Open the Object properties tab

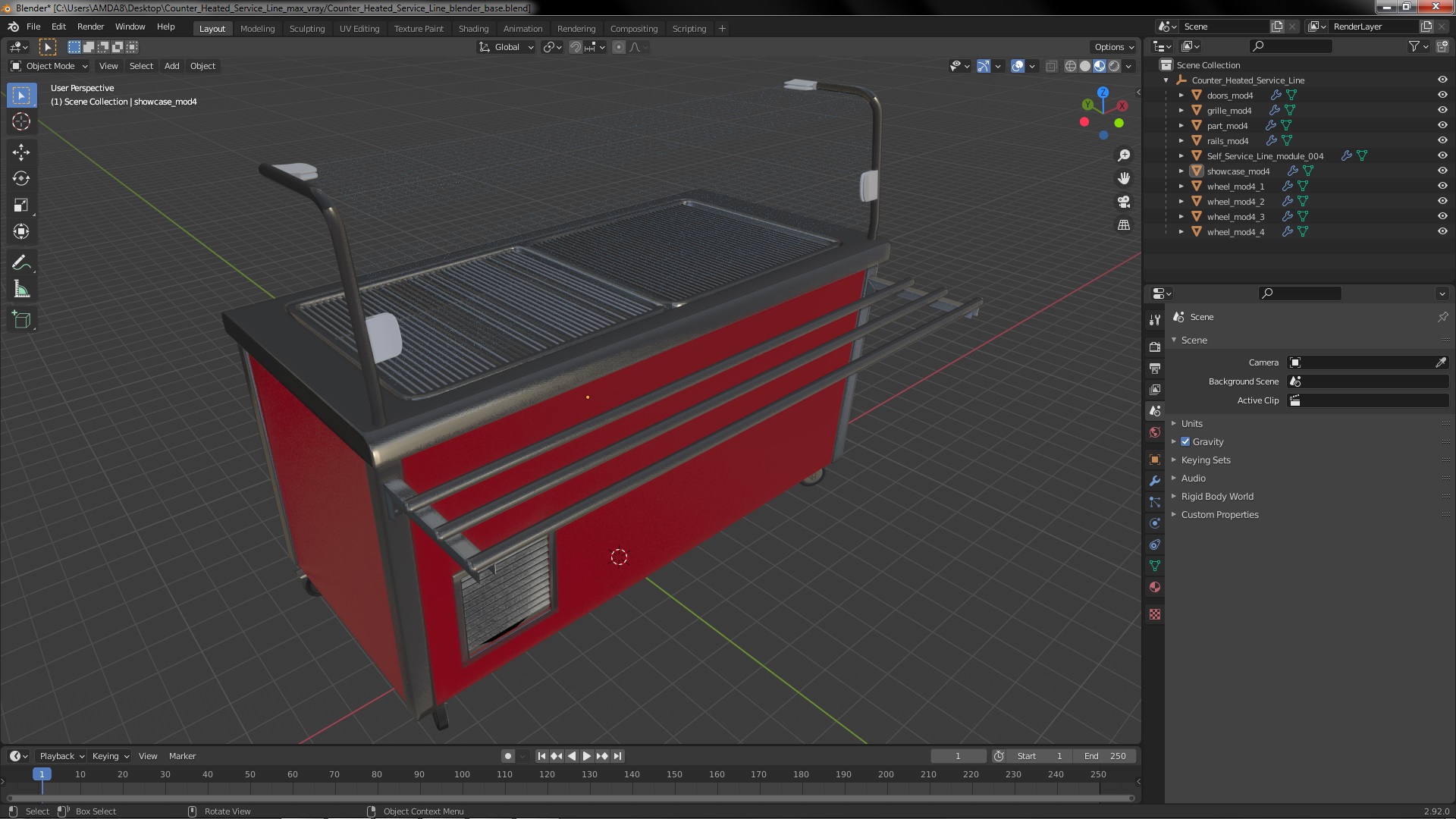(x=1155, y=460)
